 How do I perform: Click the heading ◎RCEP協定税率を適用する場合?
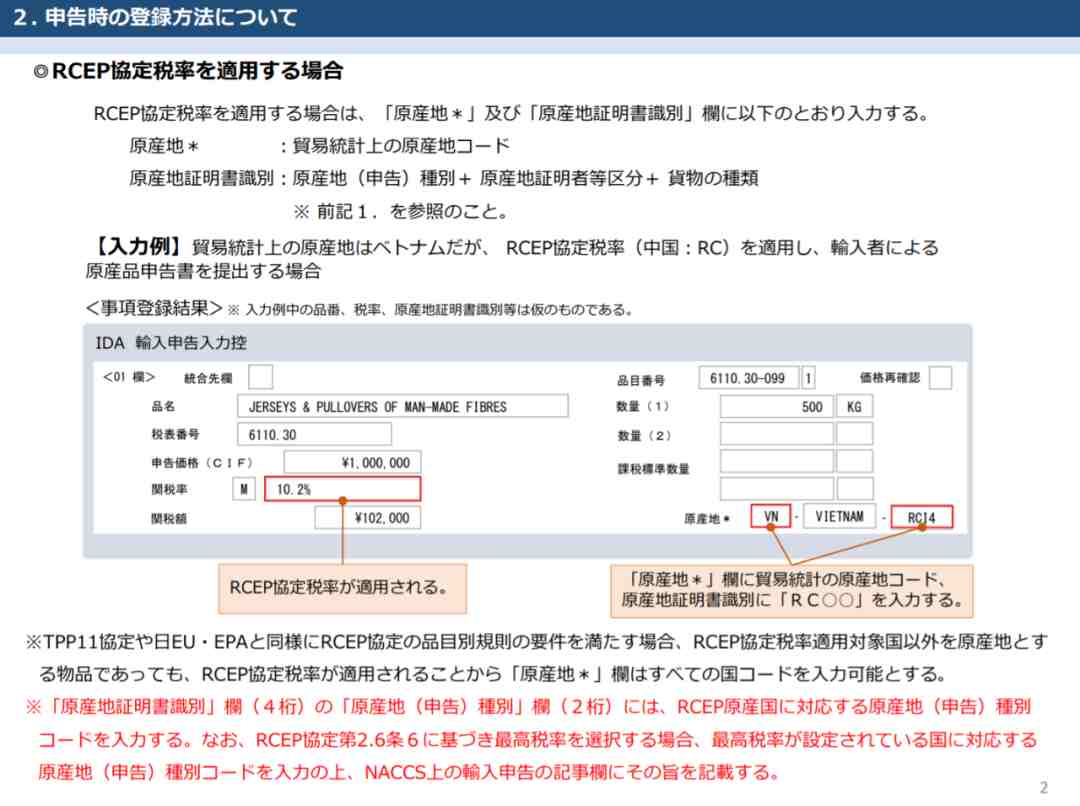click(188, 70)
